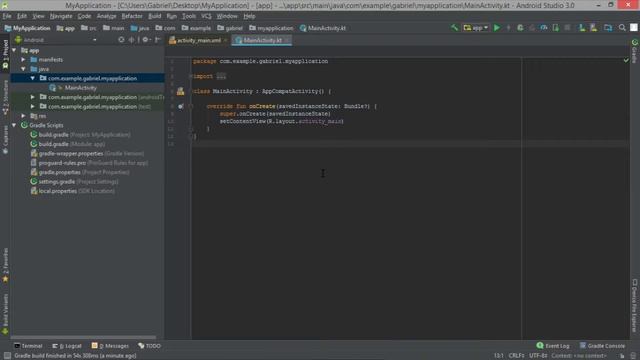Open the Refactor menu
Screen dimensions: 640x360
pos(132,16)
